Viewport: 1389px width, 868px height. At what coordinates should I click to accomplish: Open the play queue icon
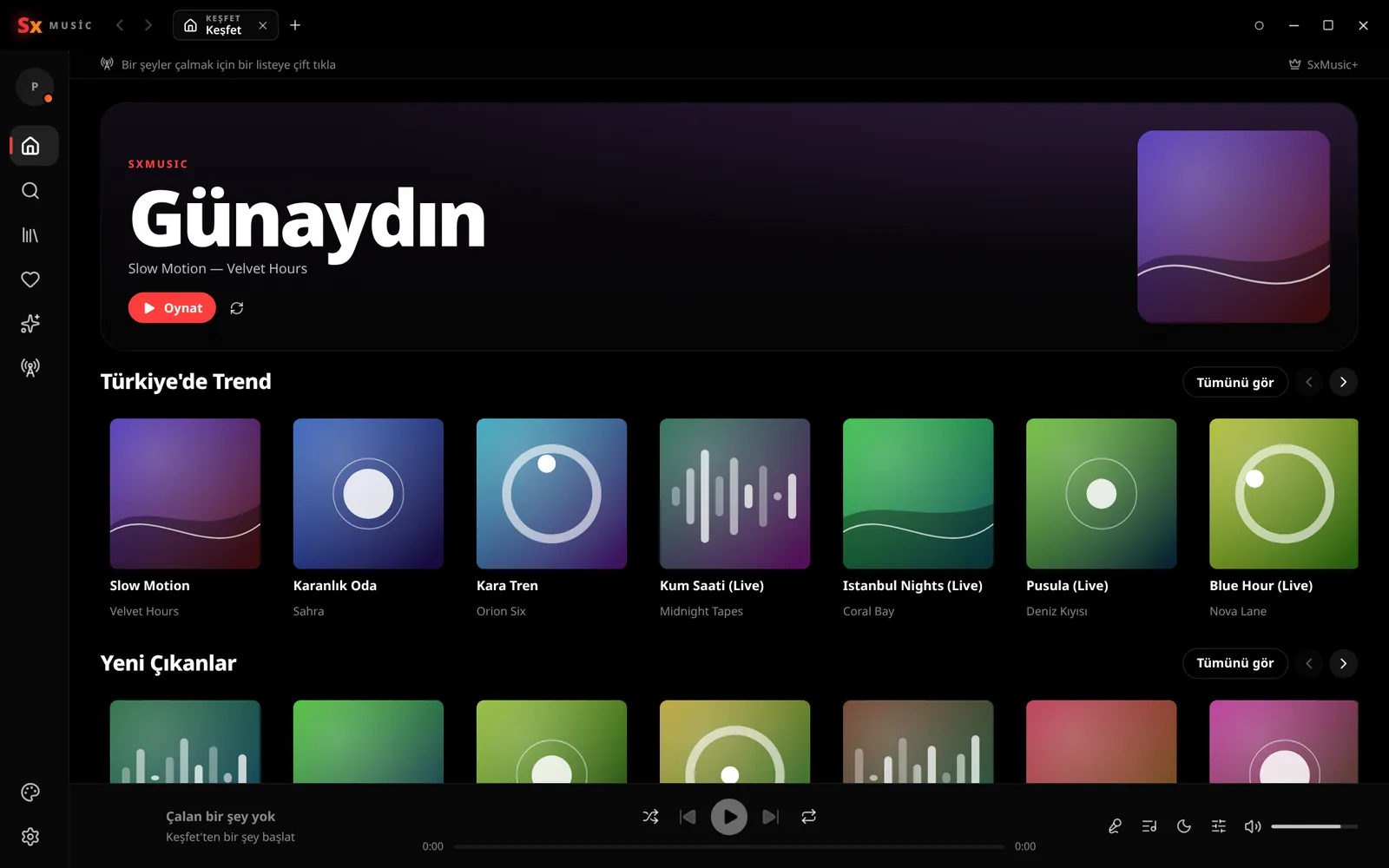(1149, 826)
